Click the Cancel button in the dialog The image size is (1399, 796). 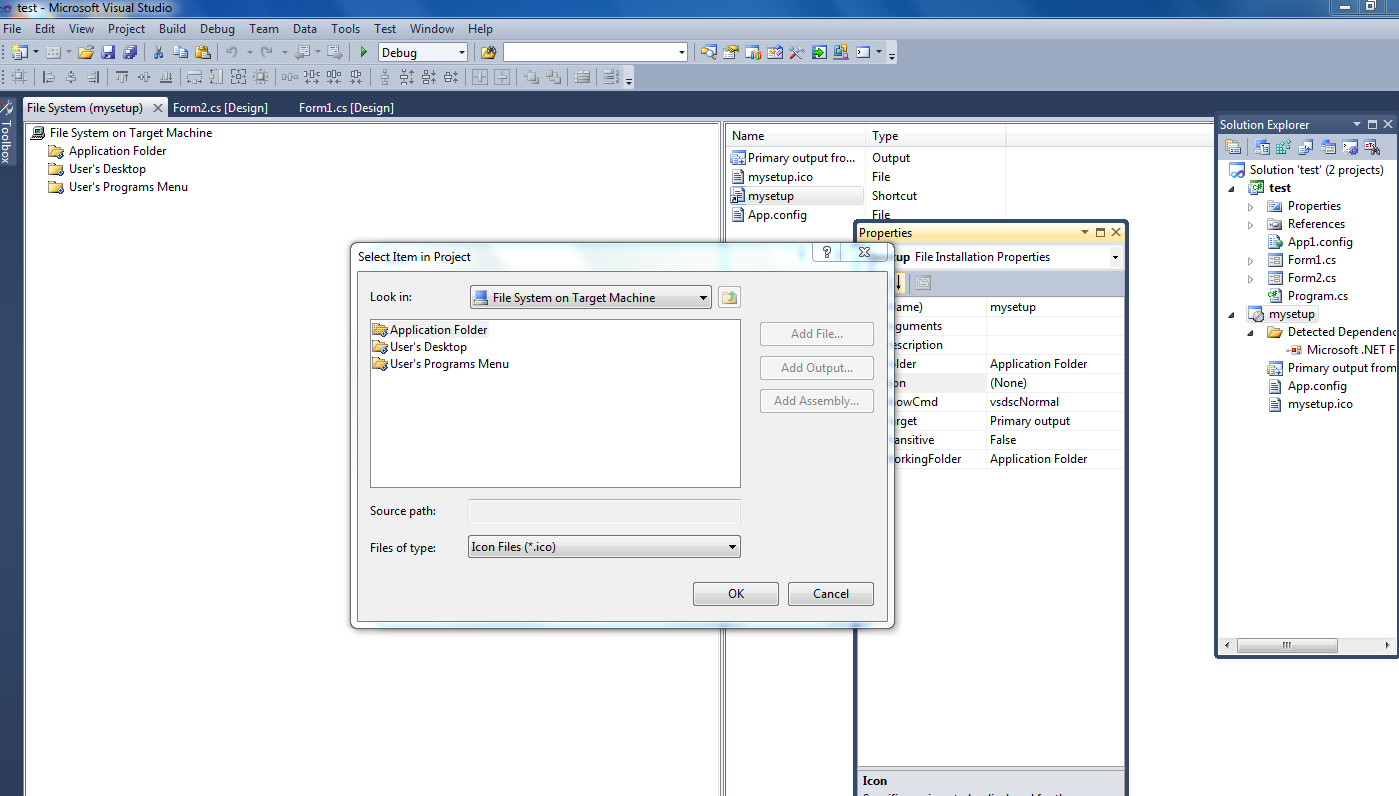830,593
